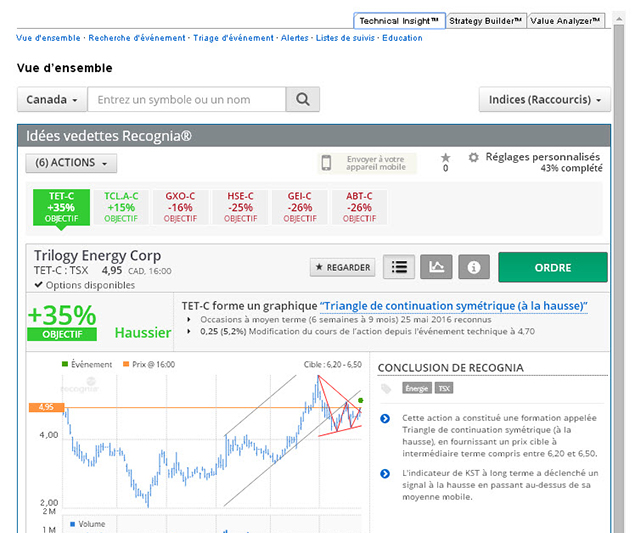Open Listes de suivis link
Viewport: 635px width, 533px height.
[345, 38]
